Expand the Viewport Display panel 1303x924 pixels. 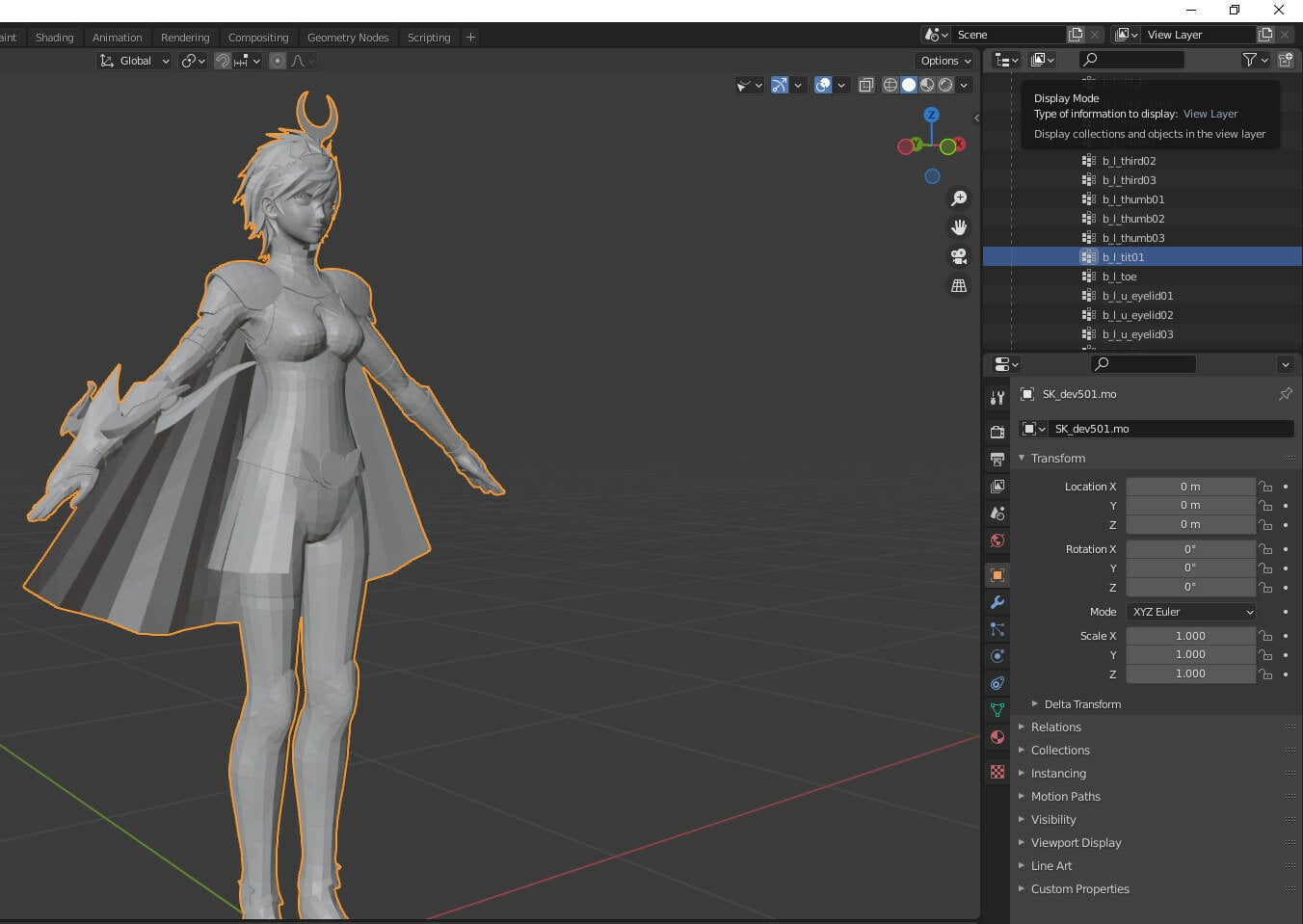coord(1076,843)
